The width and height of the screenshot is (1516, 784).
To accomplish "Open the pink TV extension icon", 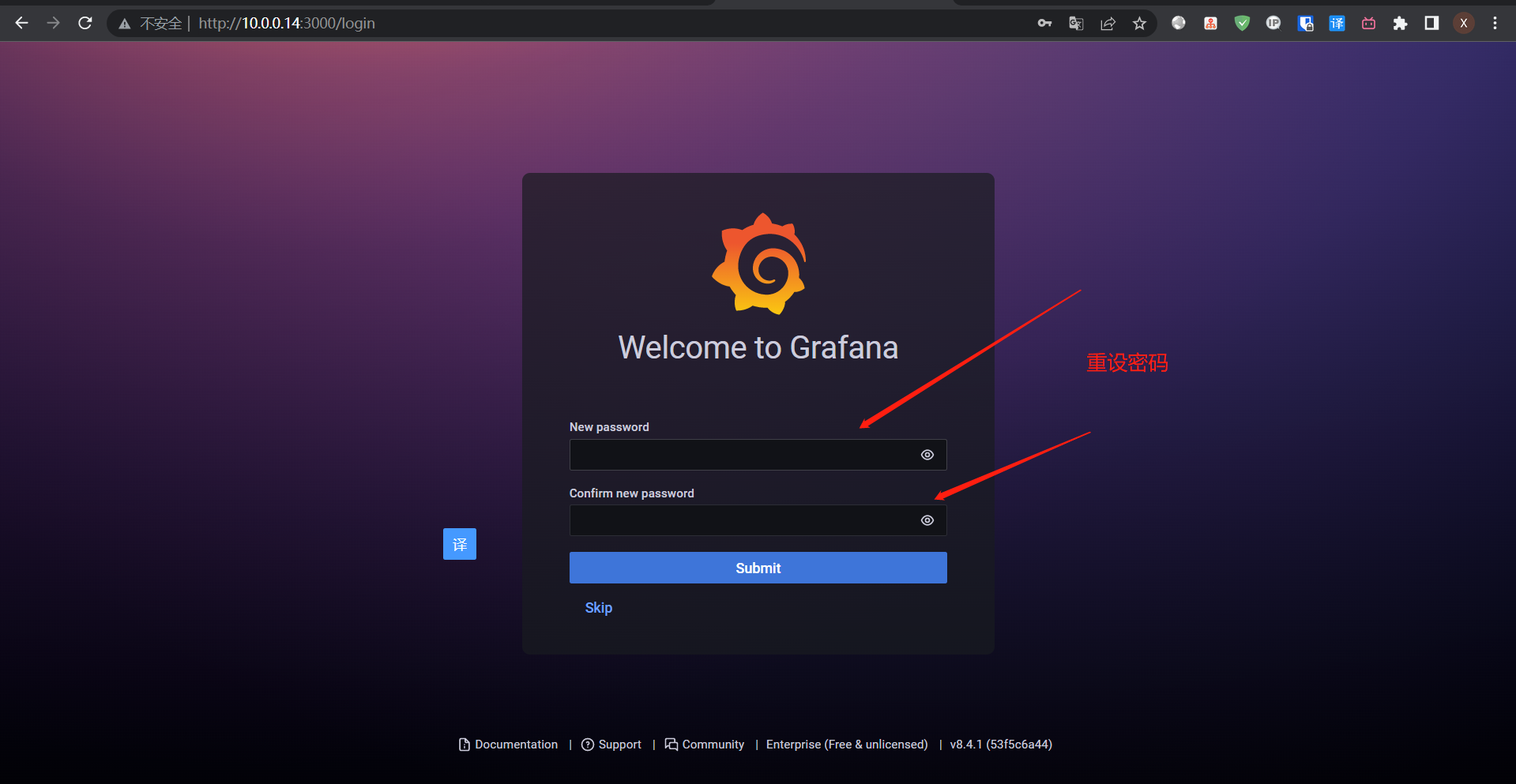I will 1368,23.
